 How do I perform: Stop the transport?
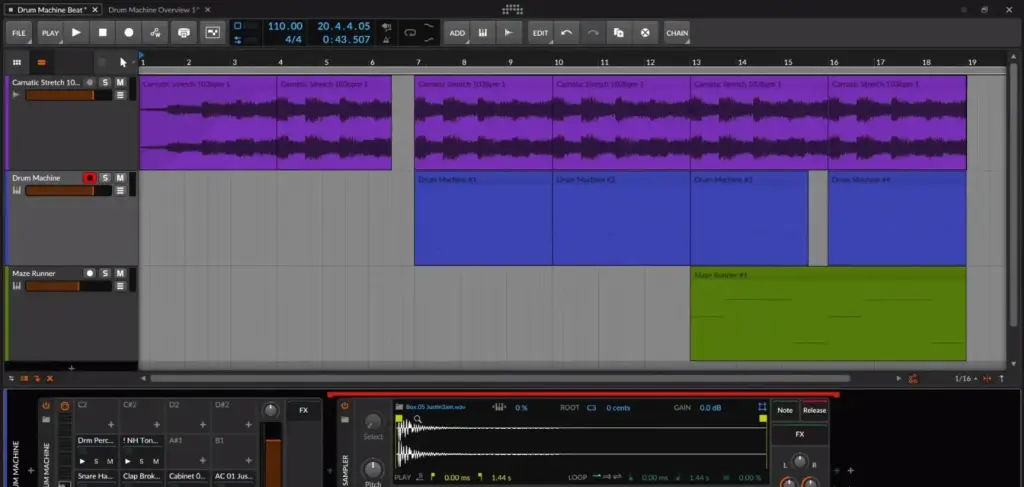103,33
